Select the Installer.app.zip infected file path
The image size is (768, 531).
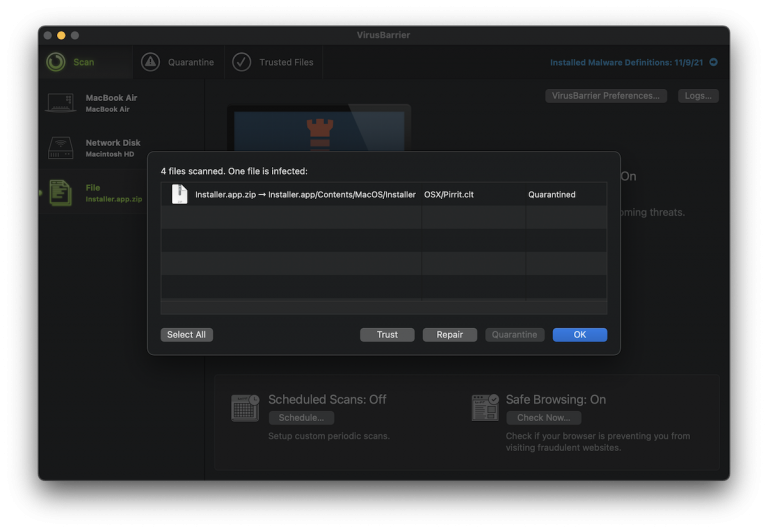[x=305, y=194]
